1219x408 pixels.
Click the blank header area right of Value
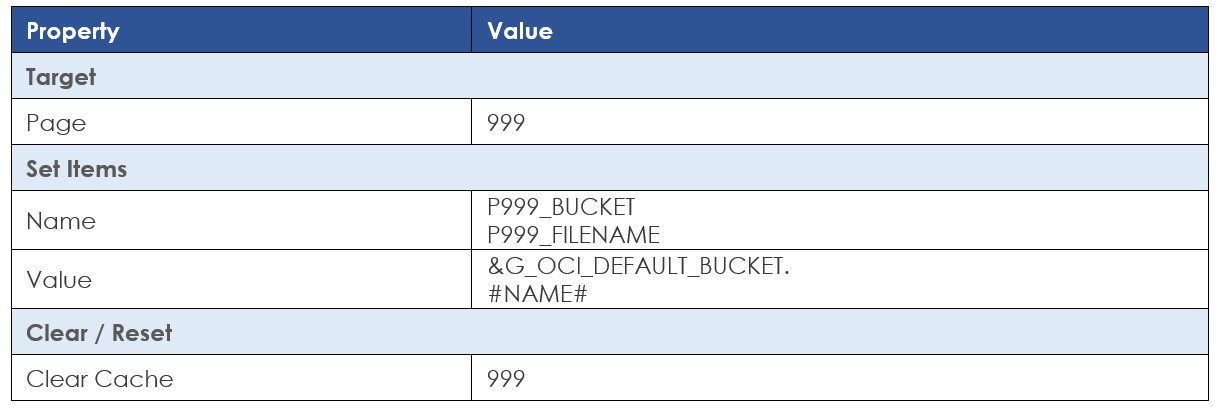coord(880,31)
